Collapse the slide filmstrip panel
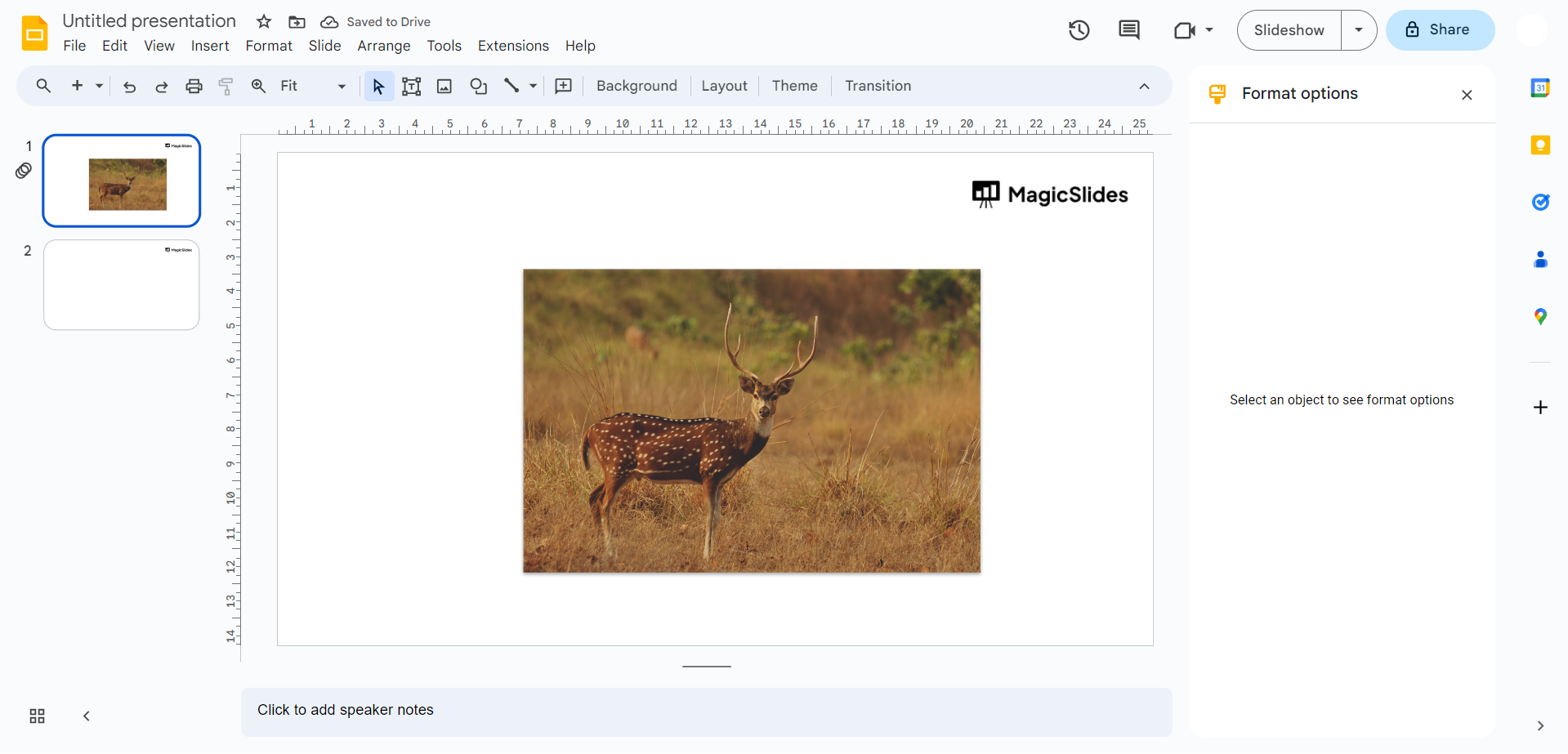The width and height of the screenshot is (1568, 754). (87, 716)
